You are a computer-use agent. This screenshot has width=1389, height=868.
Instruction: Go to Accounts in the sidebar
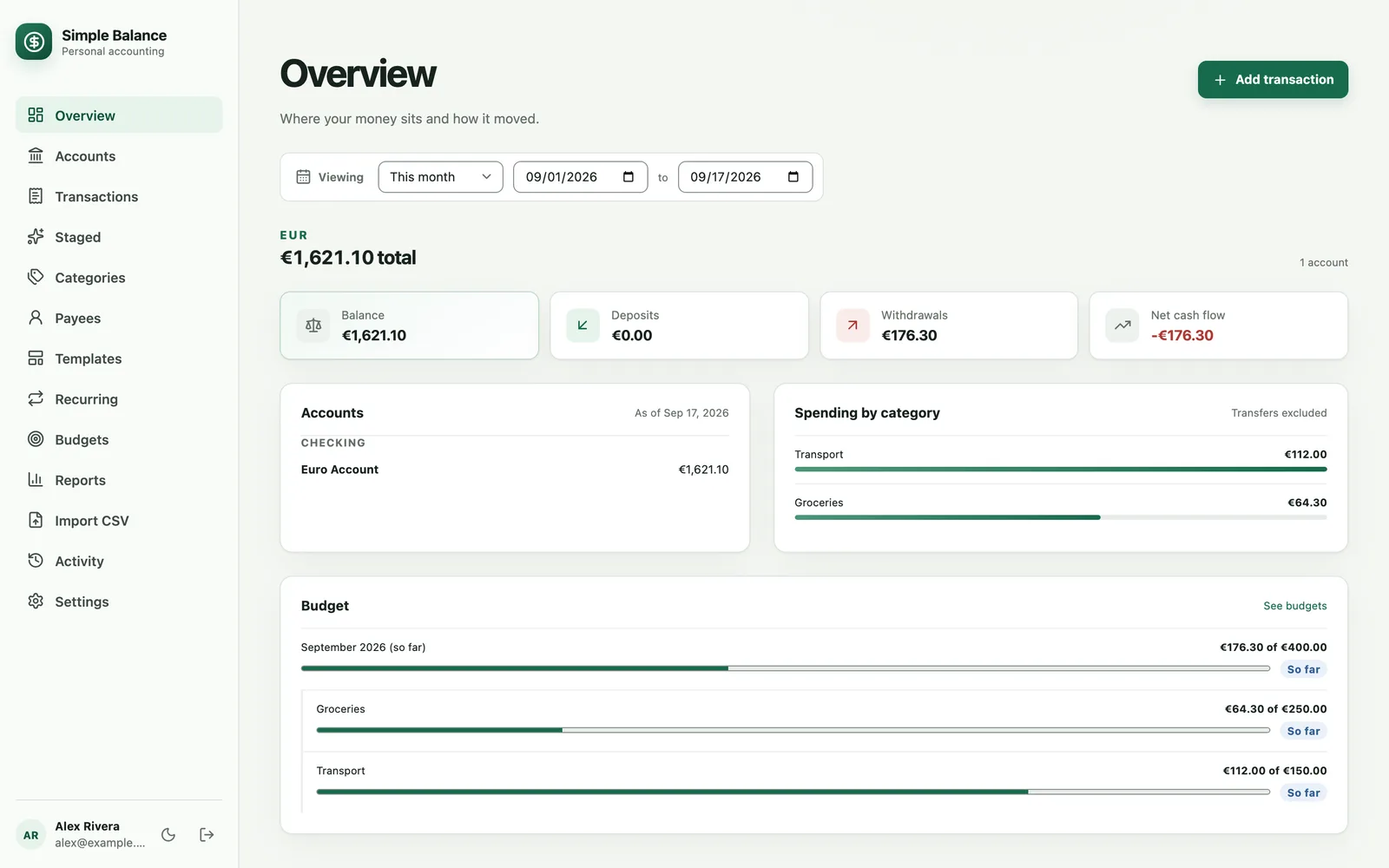[119, 156]
